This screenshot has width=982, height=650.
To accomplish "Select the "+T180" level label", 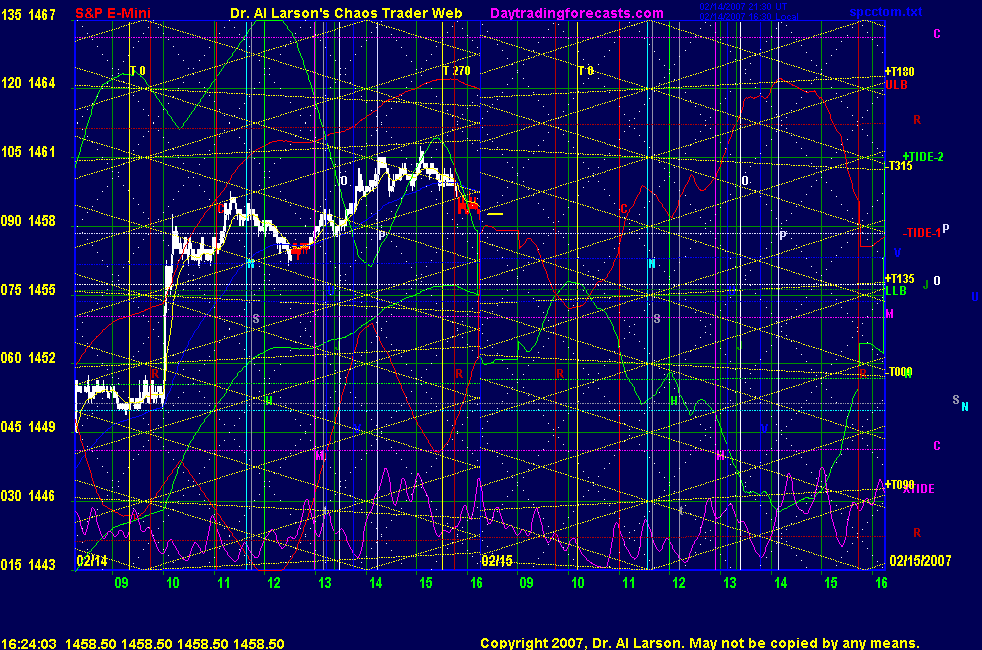I will [x=899, y=72].
